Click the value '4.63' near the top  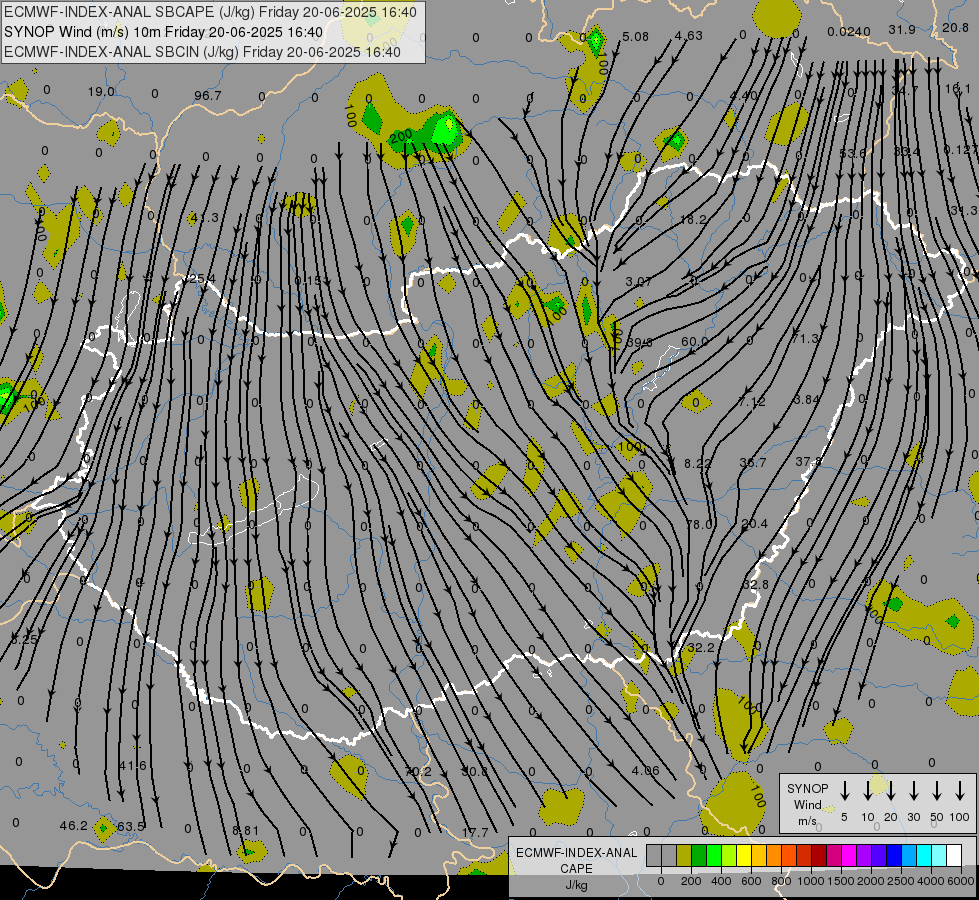(x=689, y=36)
